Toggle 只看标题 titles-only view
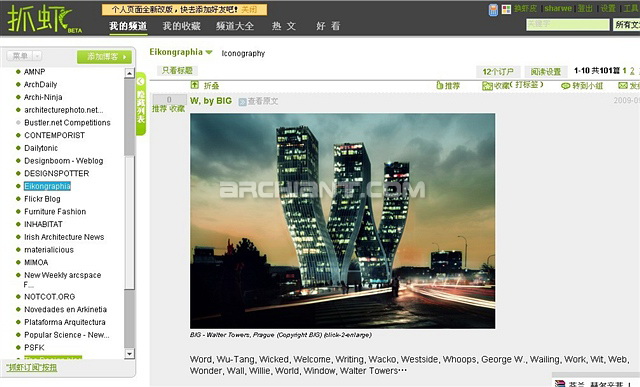This screenshot has height=387, width=640. pos(177,70)
